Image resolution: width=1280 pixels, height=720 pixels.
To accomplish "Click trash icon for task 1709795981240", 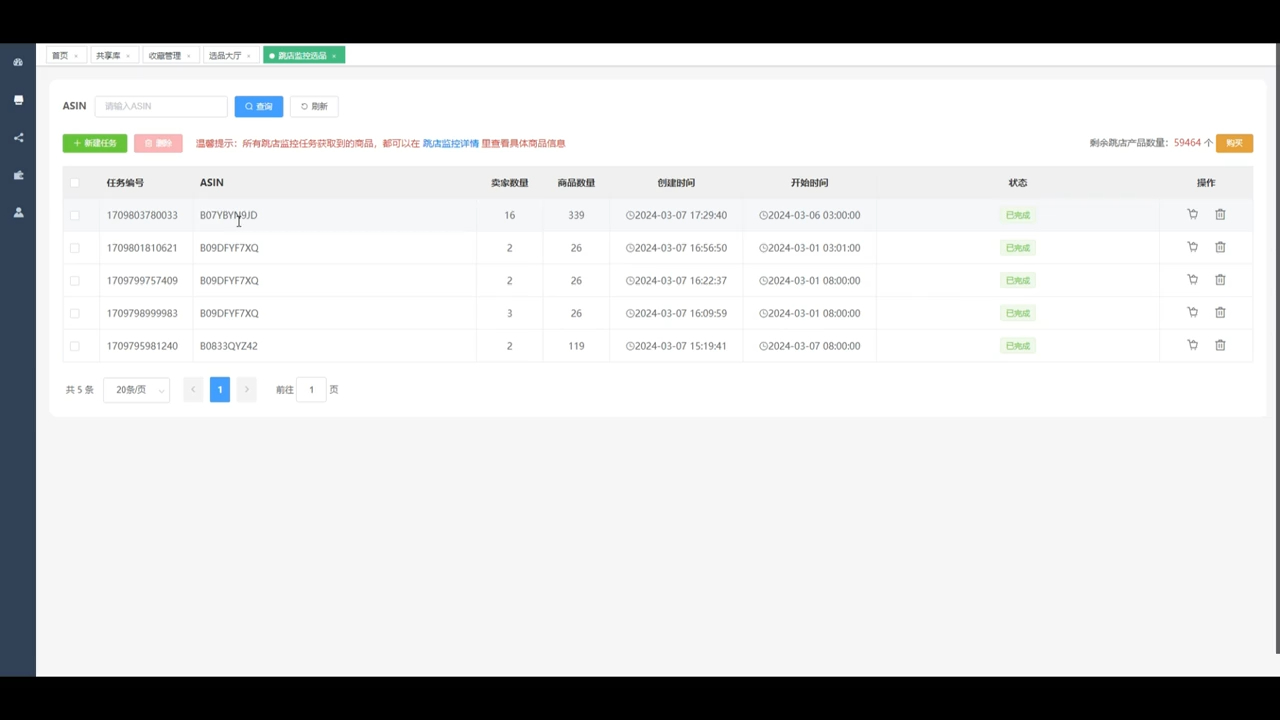I will [1220, 345].
